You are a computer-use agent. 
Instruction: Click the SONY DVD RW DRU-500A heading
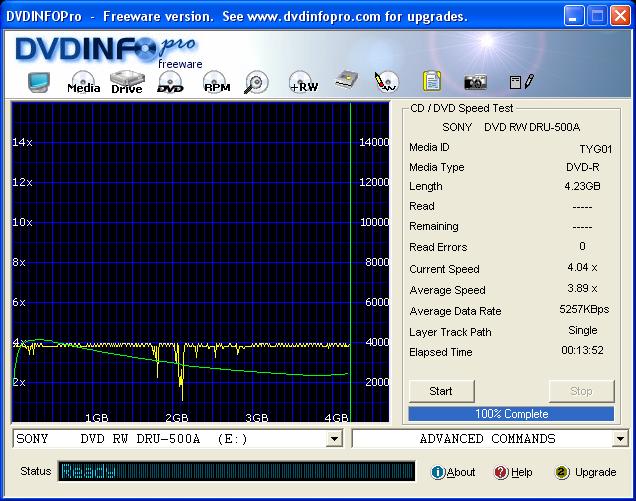(x=511, y=127)
